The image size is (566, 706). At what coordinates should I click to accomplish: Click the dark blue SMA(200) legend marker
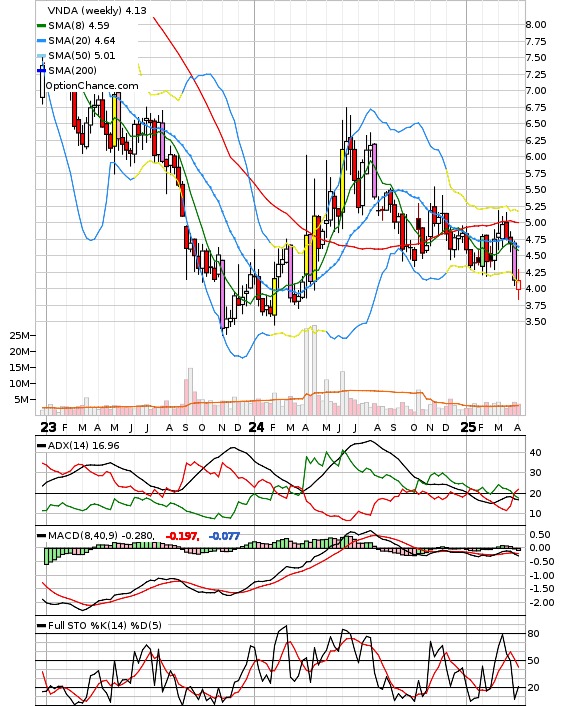click(41, 70)
